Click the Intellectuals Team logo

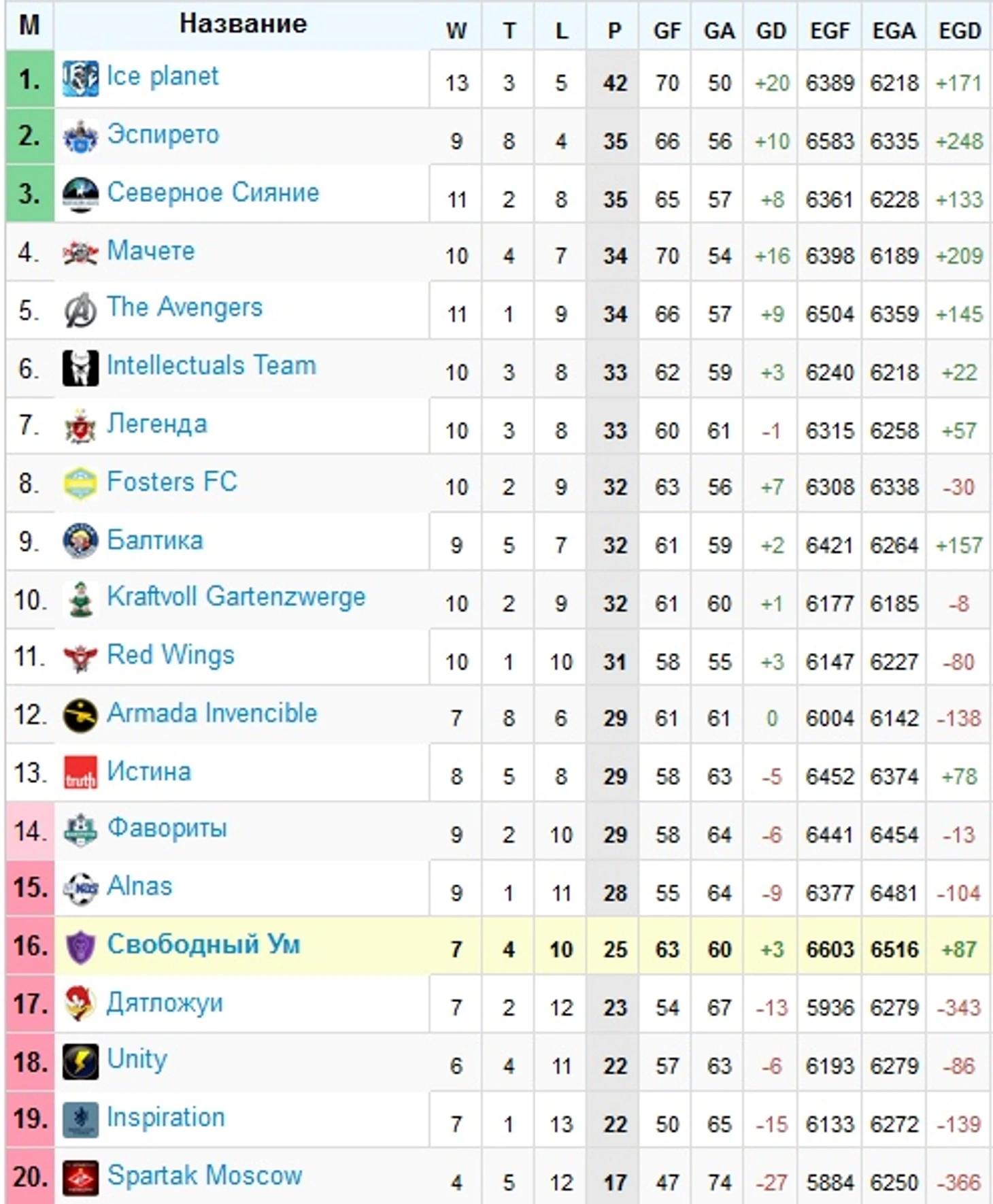(x=80, y=368)
